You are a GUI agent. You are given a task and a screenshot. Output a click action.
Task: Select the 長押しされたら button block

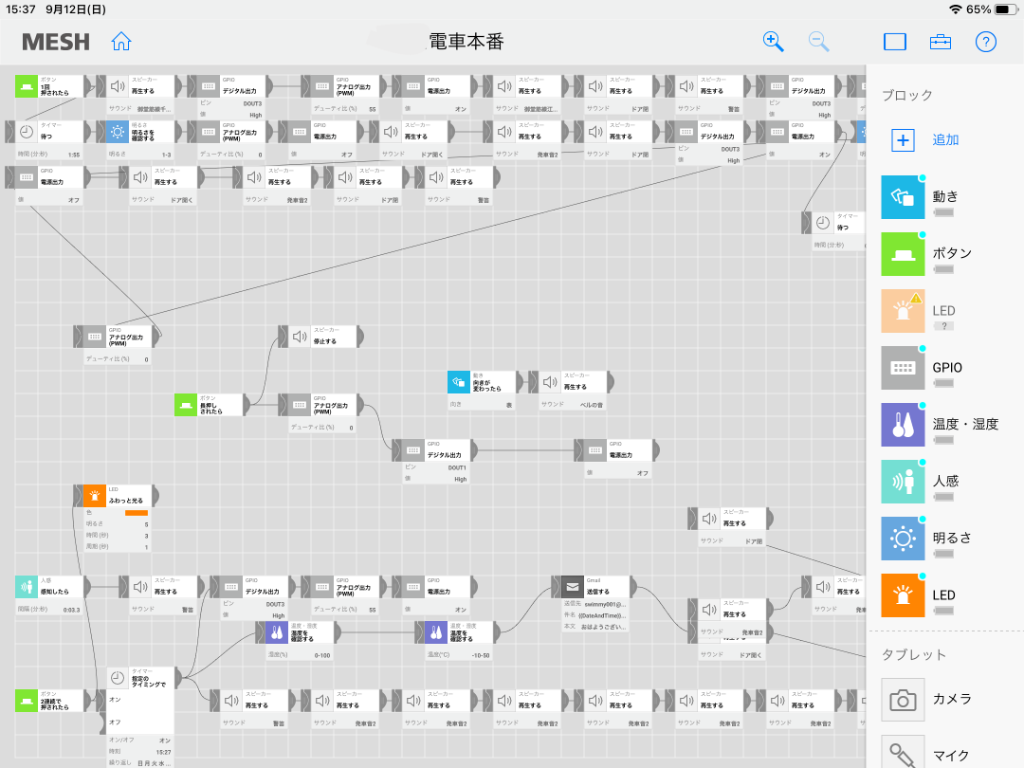click(209, 405)
